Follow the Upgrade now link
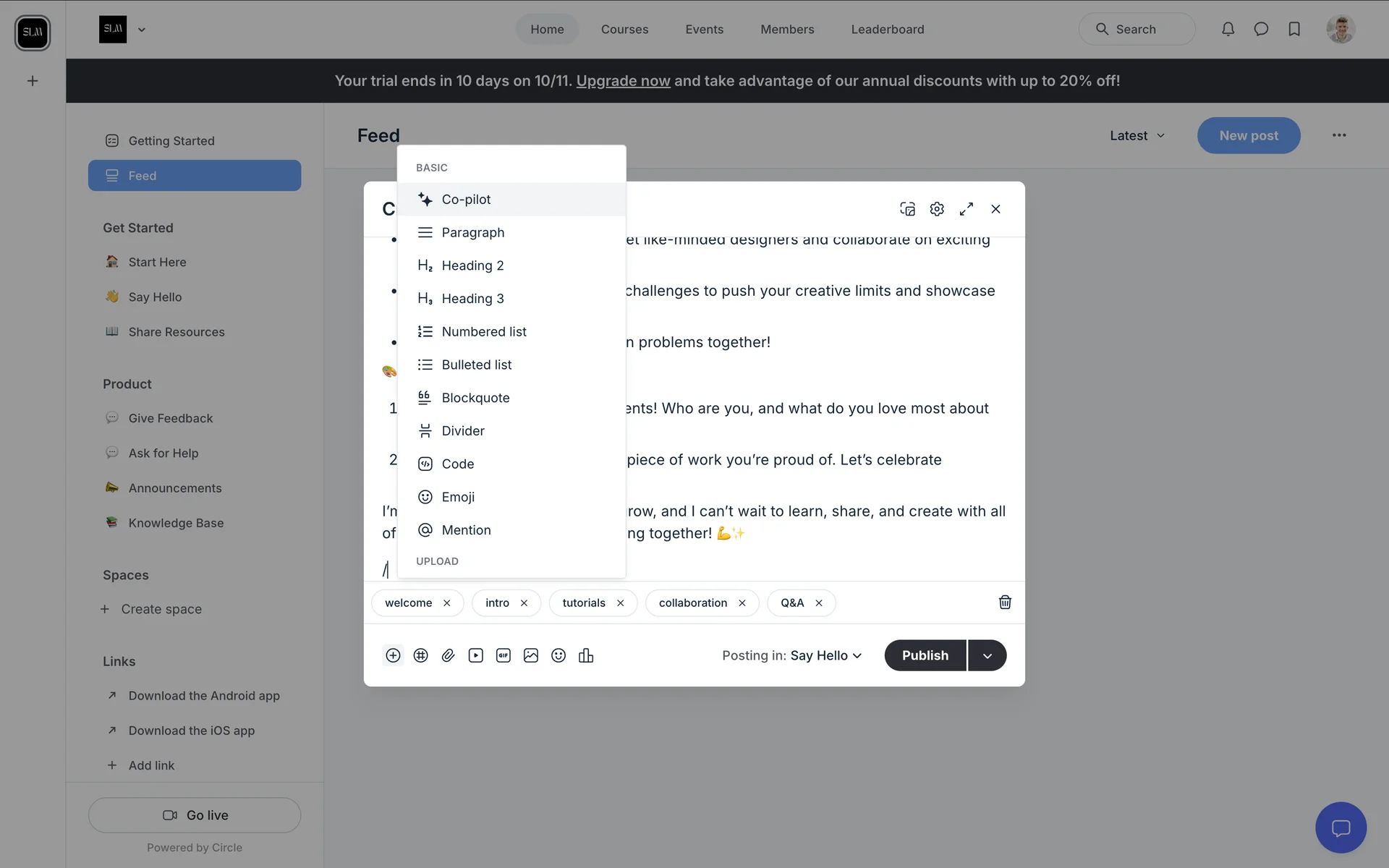 pyautogui.click(x=623, y=81)
